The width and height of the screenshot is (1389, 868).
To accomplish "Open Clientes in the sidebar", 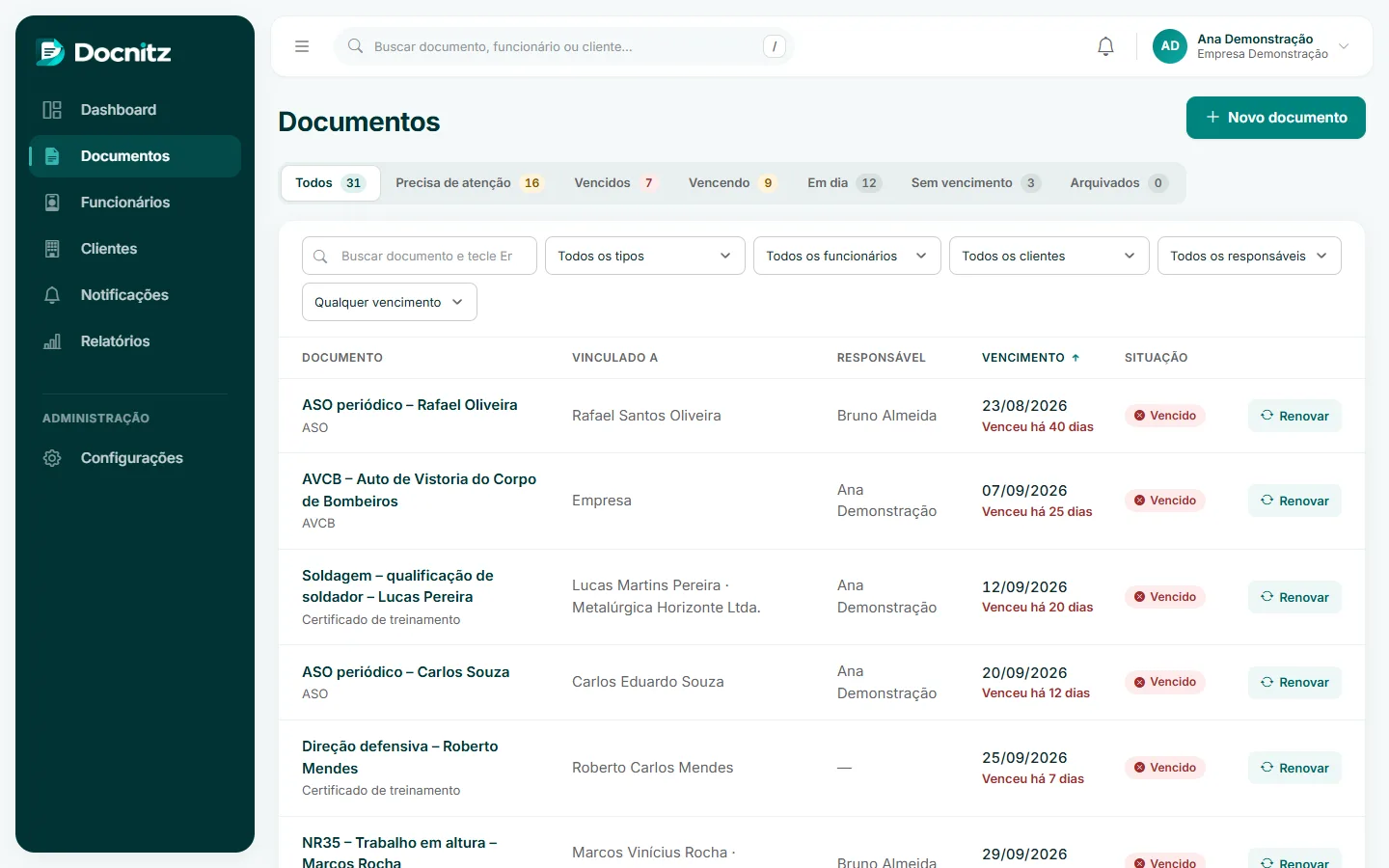I will [x=135, y=249].
